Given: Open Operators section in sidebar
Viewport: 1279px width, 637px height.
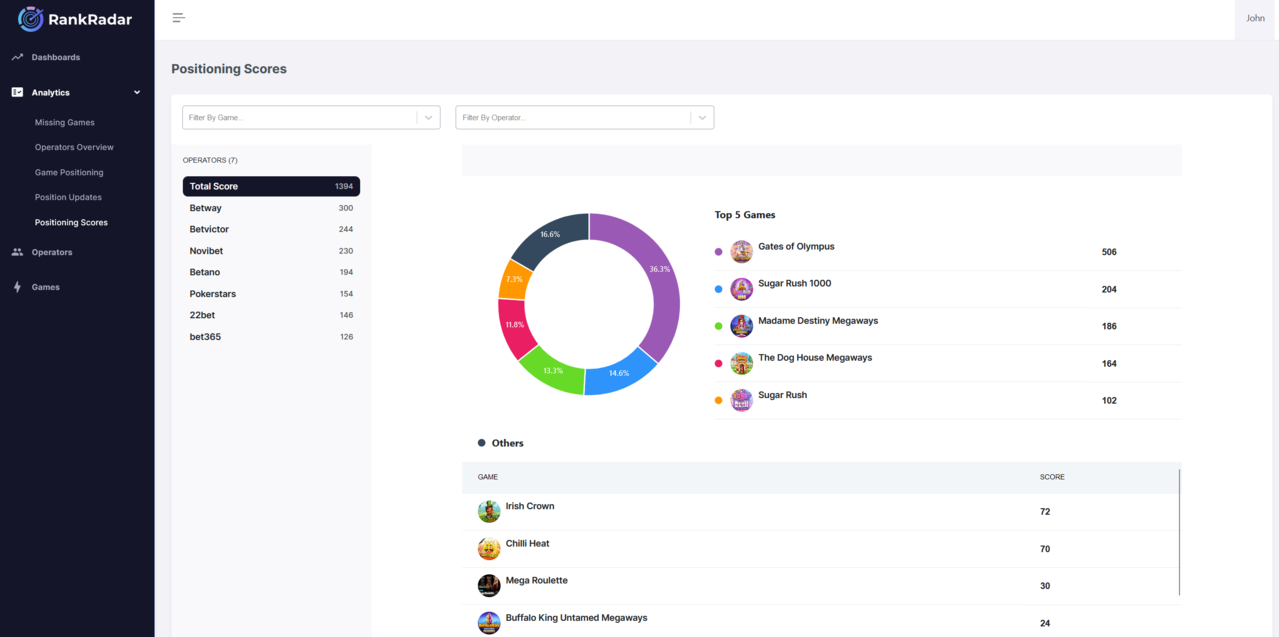Looking at the screenshot, I should 52,252.
